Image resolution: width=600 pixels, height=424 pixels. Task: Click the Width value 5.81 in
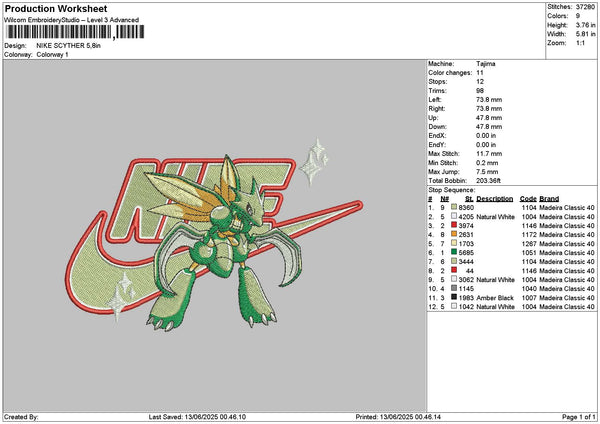(585, 34)
